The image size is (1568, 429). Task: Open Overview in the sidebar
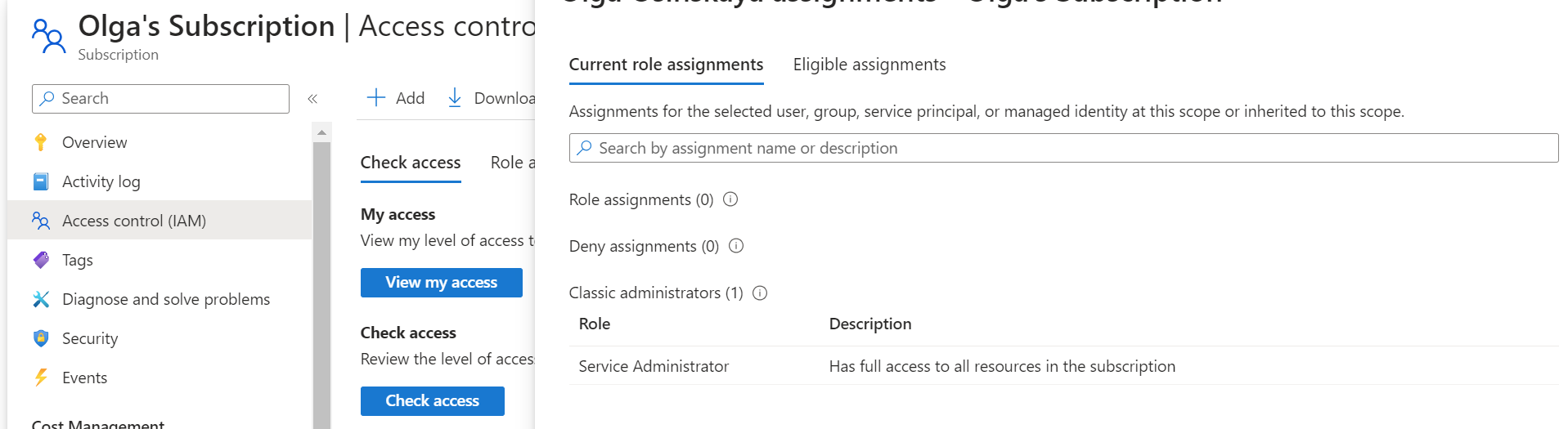click(159, 142)
